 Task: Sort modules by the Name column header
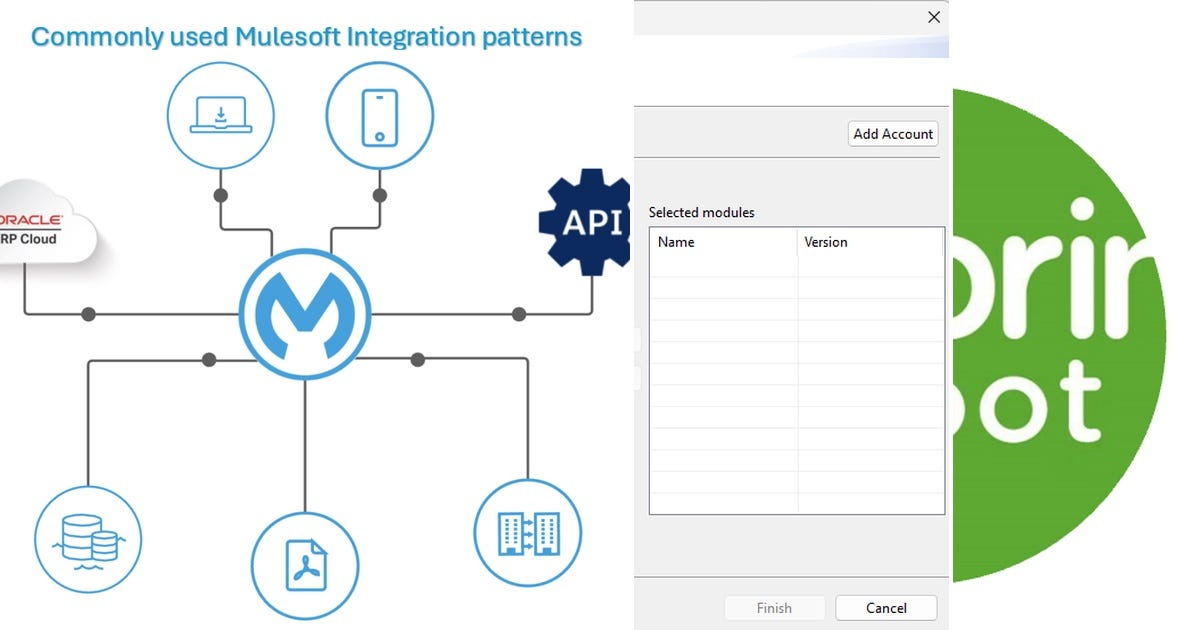point(675,242)
